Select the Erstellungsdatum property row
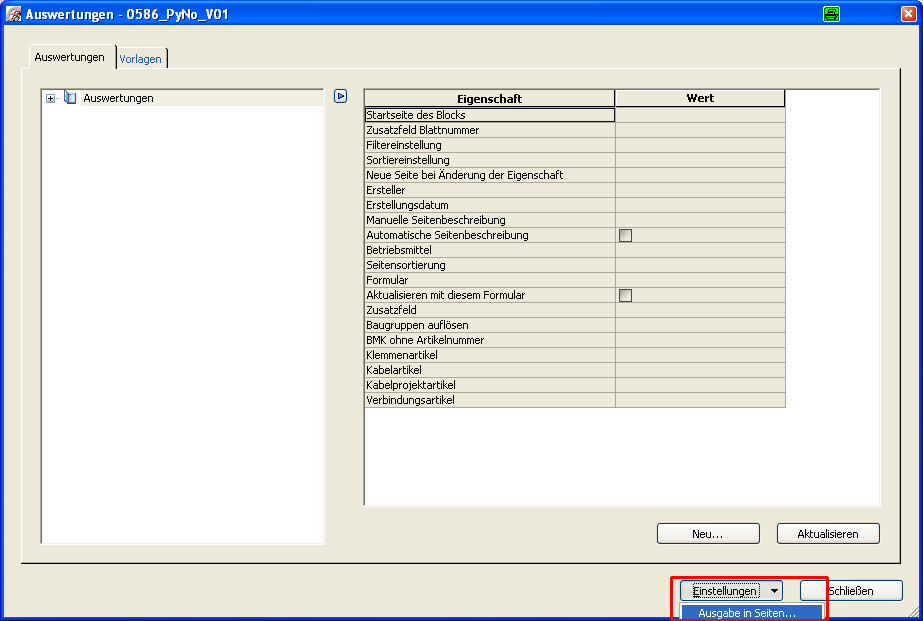The width and height of the screenshot is (923, 621). coord(490,205)
